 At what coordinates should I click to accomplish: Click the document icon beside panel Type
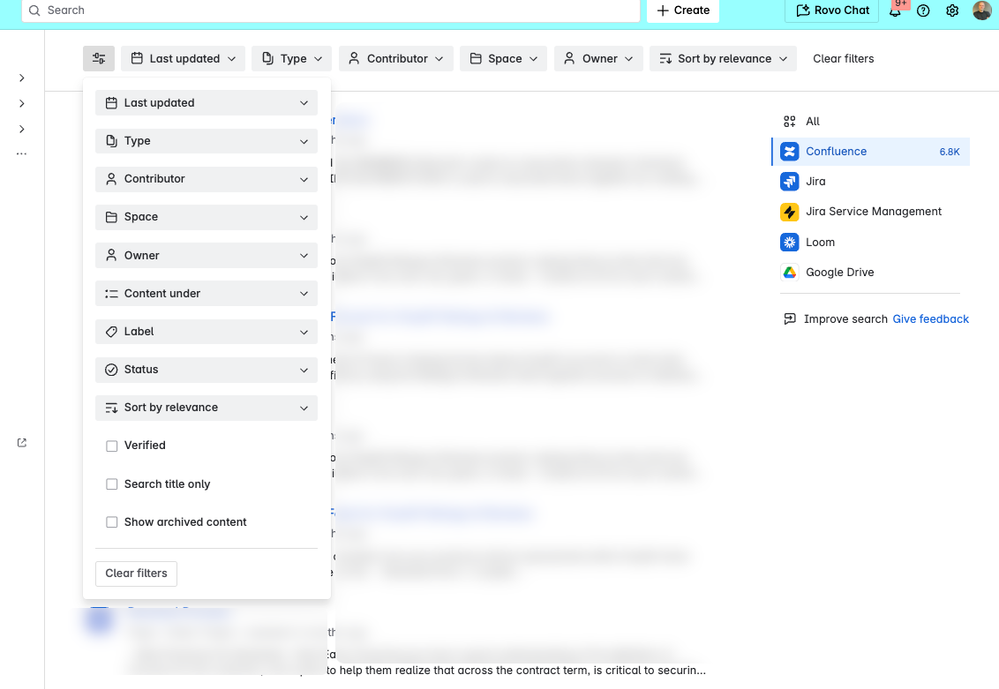coord(111,141)
